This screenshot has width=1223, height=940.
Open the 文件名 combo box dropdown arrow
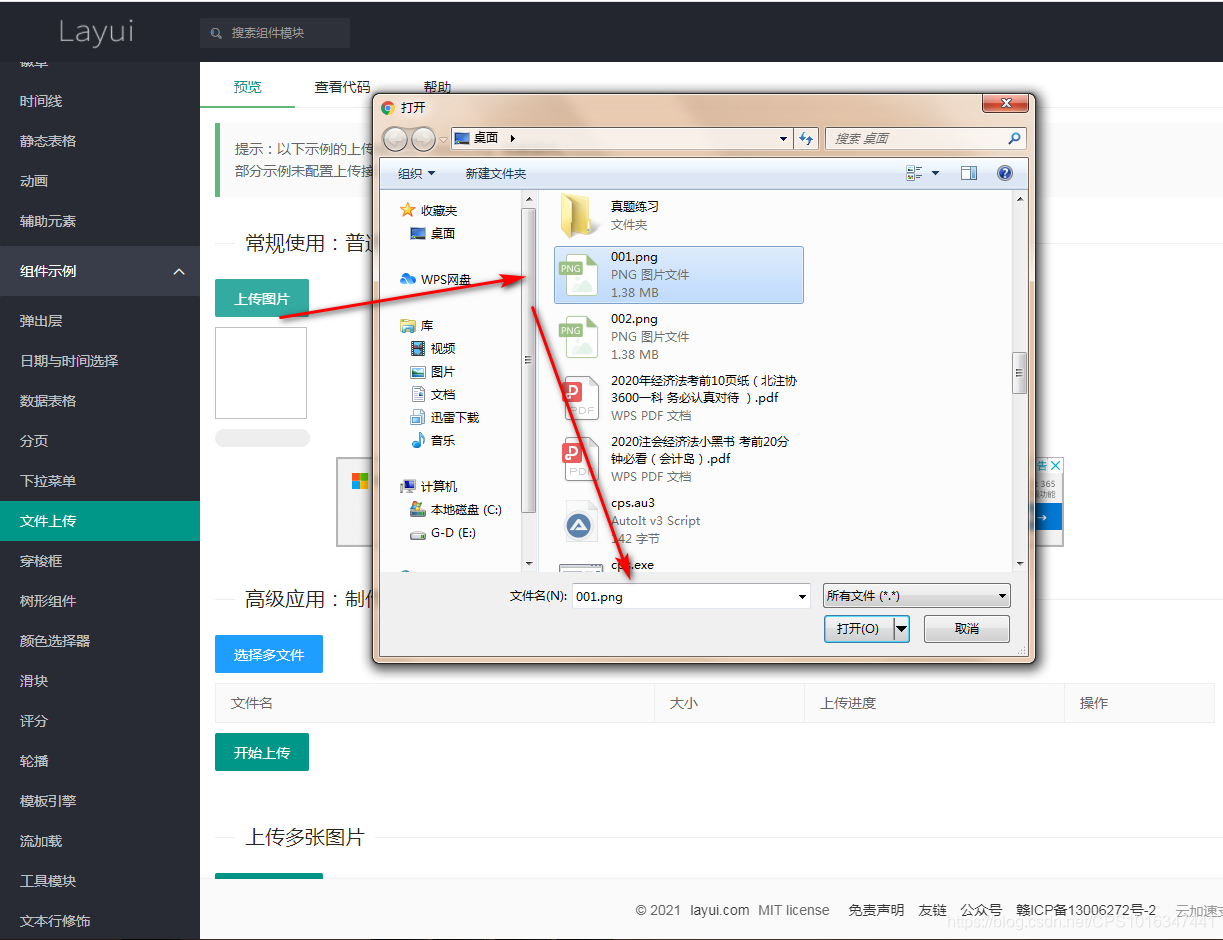pos(802,597)
